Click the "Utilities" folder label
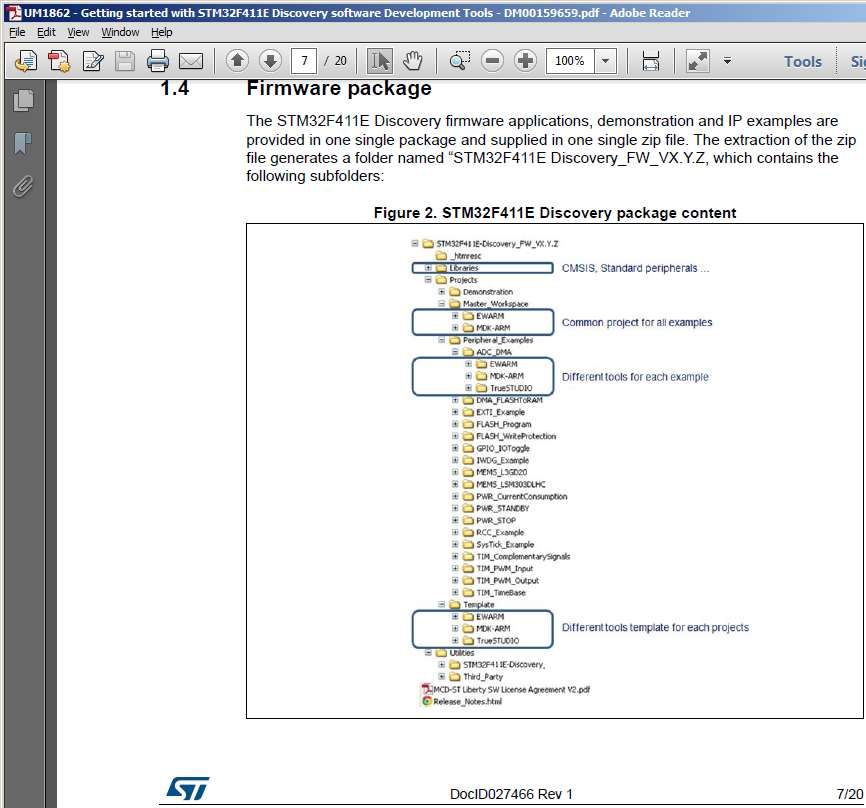Image resolution: width=866 pixels, height=808 pixels. point(462,653)
